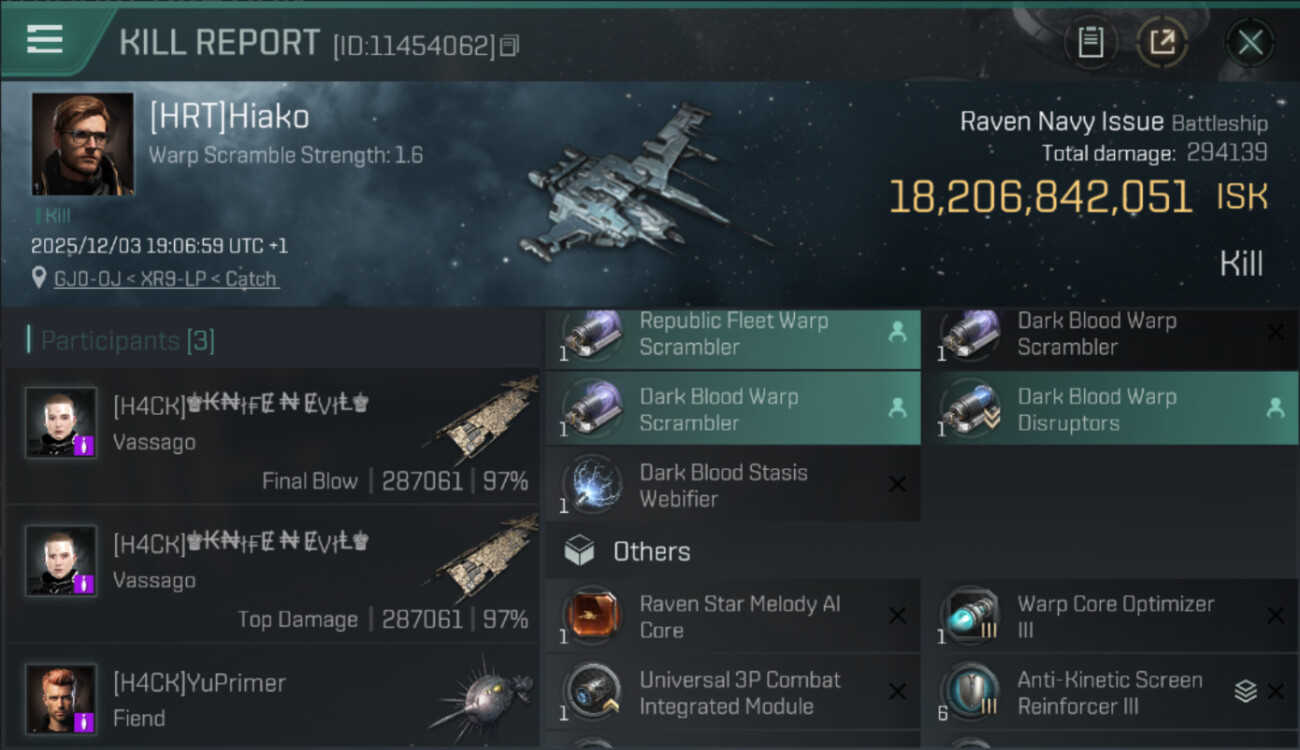Click the Warp Core Optimizer III icon
This screenshot has height=750, width=1300.
tap(970, 617)
